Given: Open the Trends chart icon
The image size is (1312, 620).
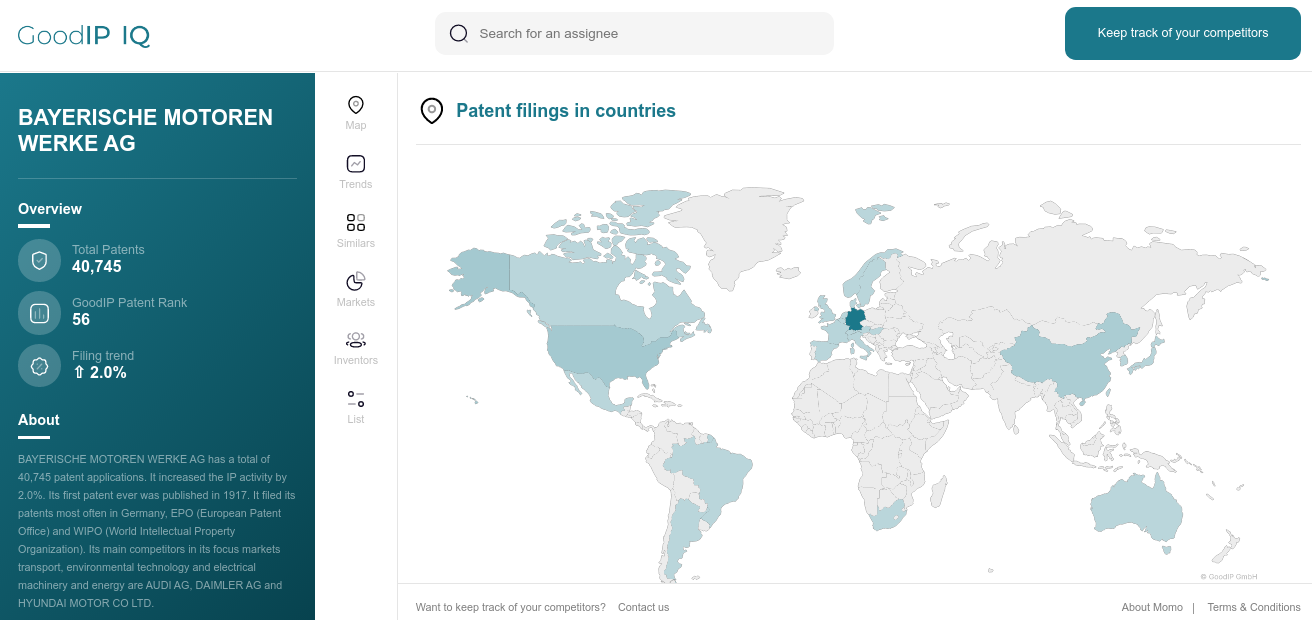Looking at the screenshot, I should point(355,164).
